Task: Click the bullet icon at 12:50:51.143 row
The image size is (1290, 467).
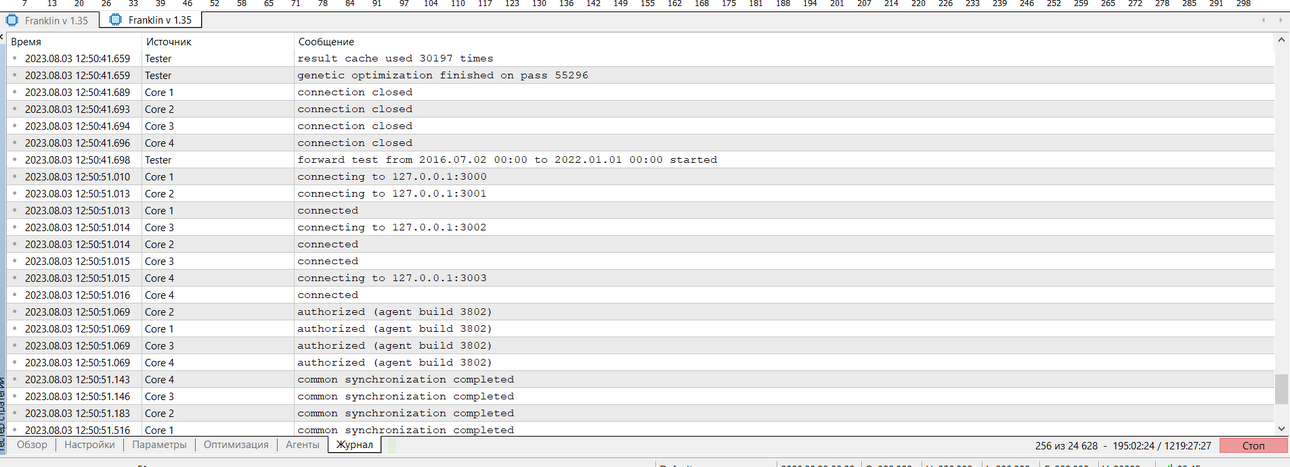Action: coord(15,380)
